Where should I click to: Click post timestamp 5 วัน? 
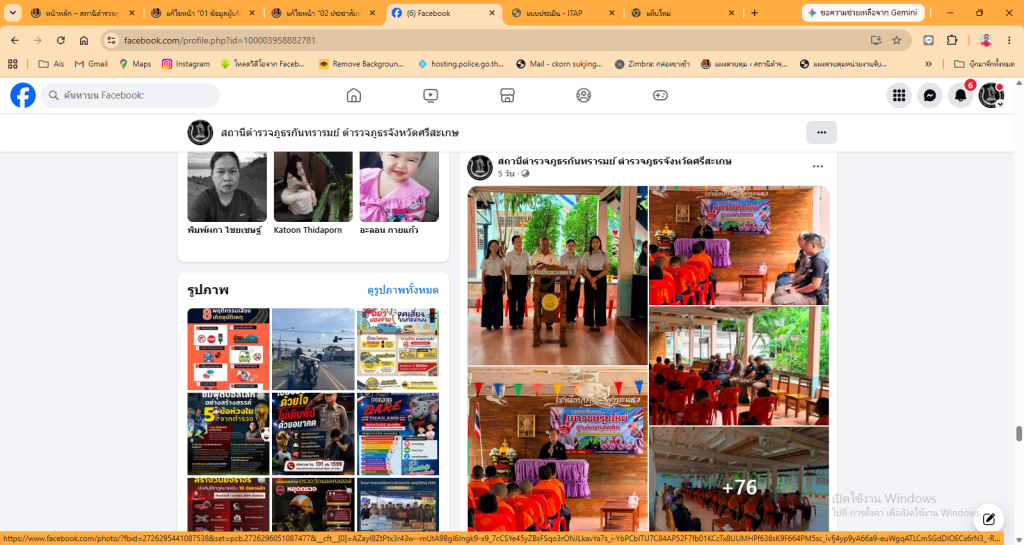coord(506,174)
